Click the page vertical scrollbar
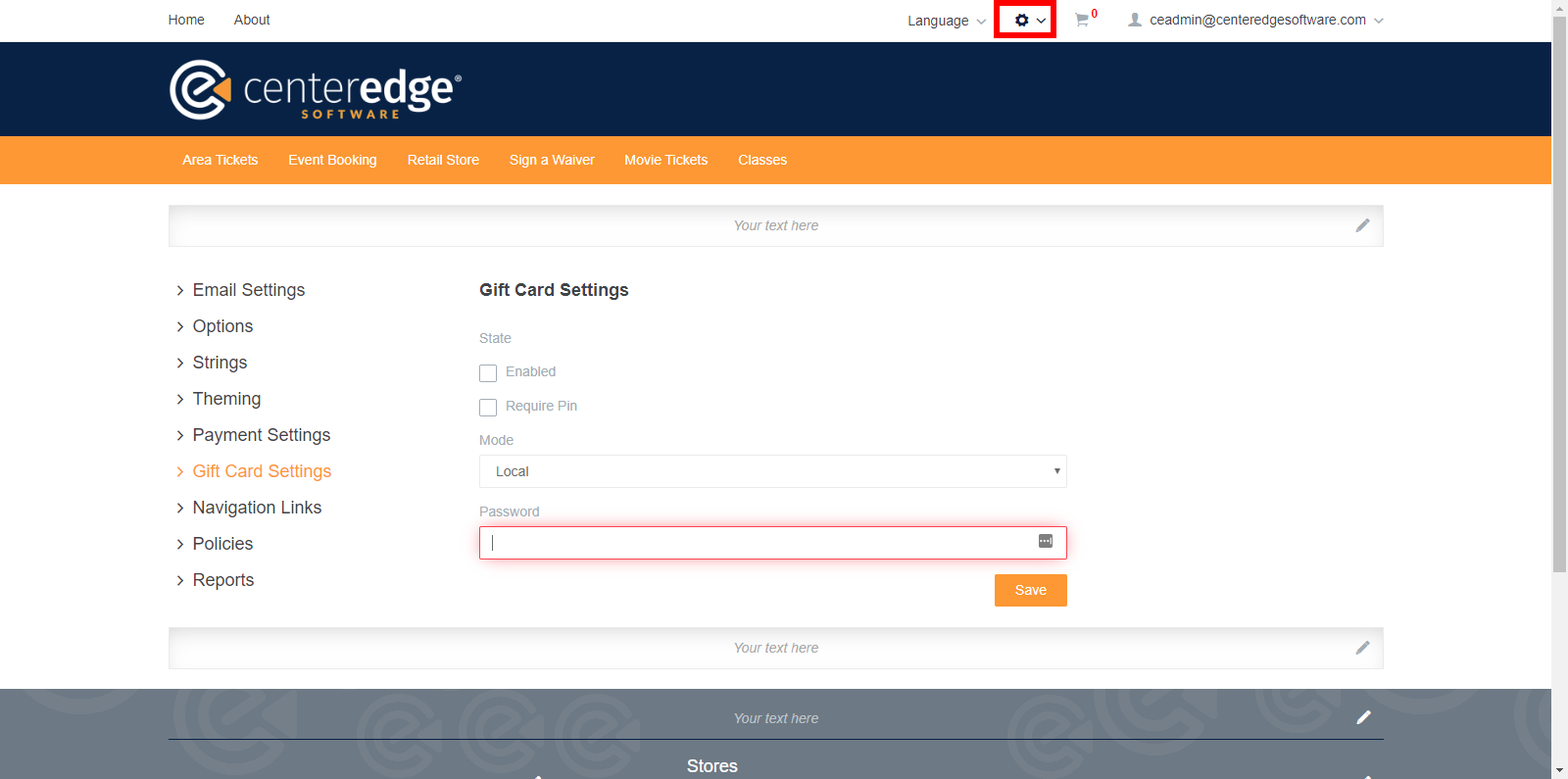 coord(1559,294)
